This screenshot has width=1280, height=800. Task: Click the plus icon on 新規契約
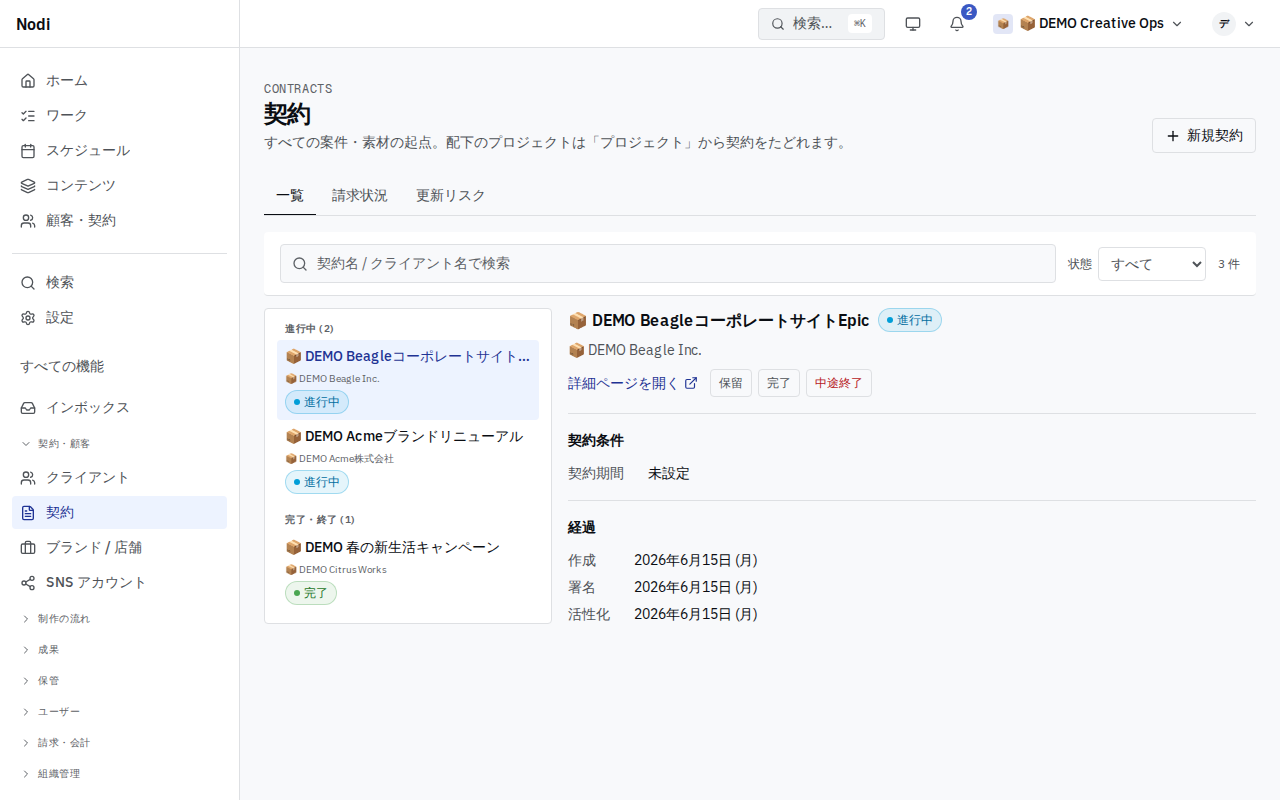coord(1173,136)
